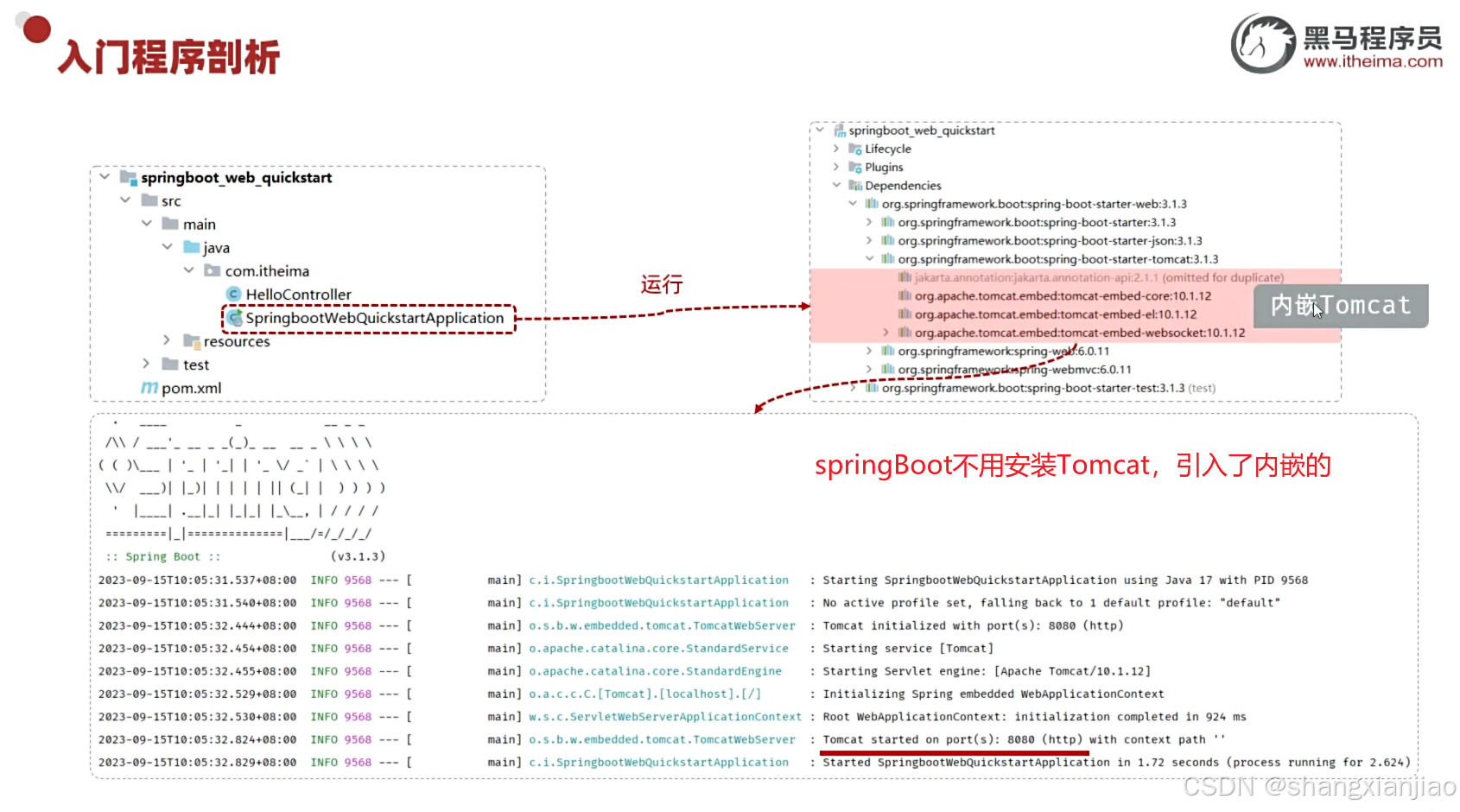Expand the spring-boot-starter:3.1.3 dependency
1460x812 pixels.
click(x=869, y=222)
